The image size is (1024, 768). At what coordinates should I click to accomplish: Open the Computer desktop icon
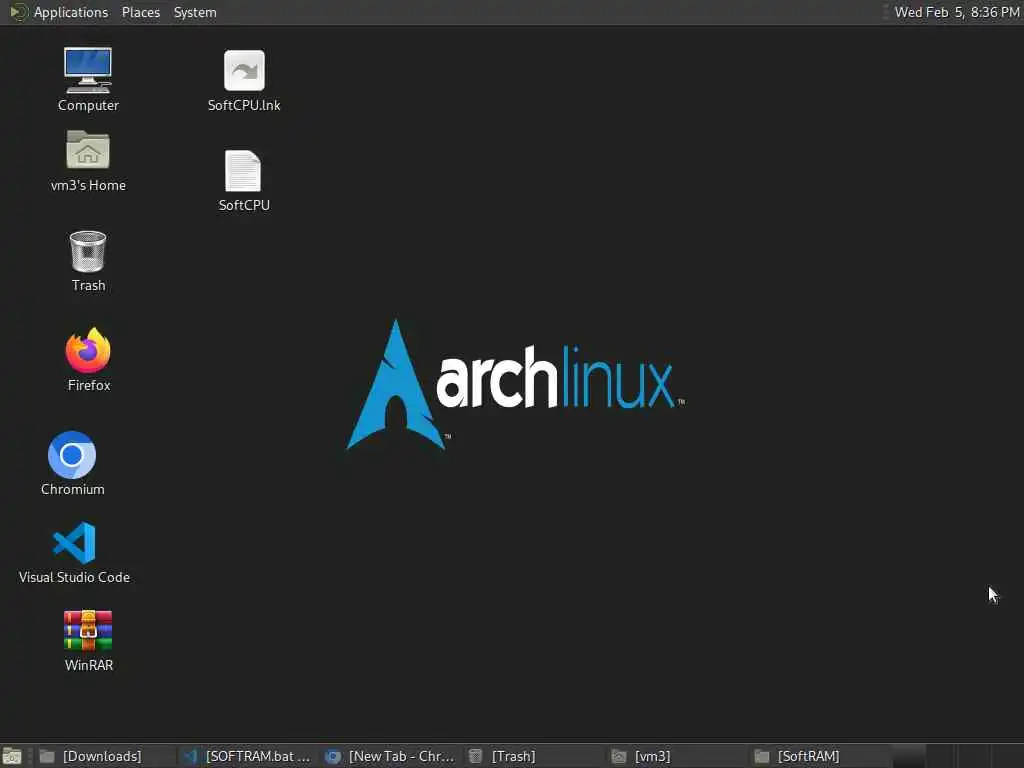point(88,79)
